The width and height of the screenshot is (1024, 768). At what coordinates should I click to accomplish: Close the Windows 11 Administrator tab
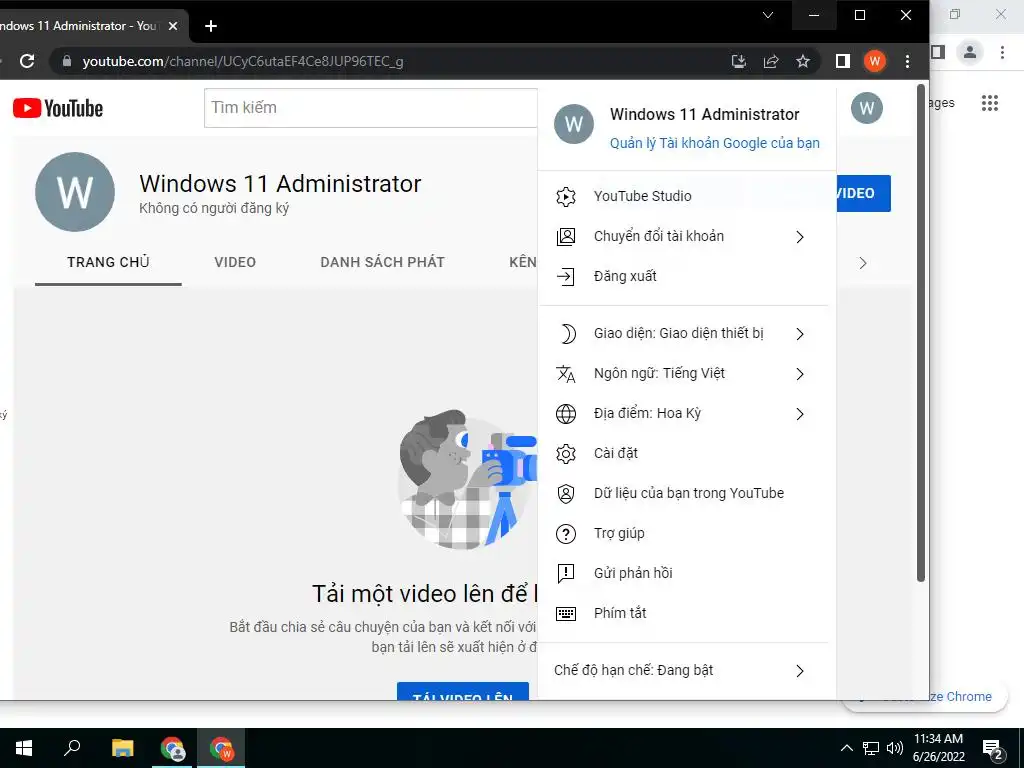point(172,26)
